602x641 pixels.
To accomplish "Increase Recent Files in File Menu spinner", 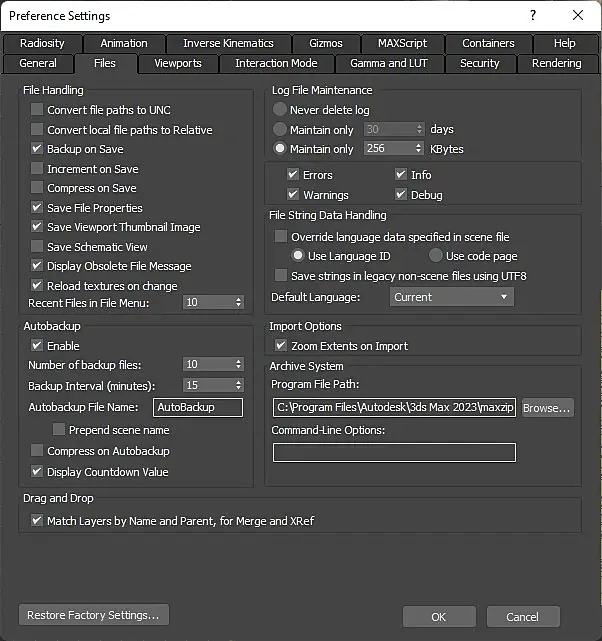I will pos(238,299).
